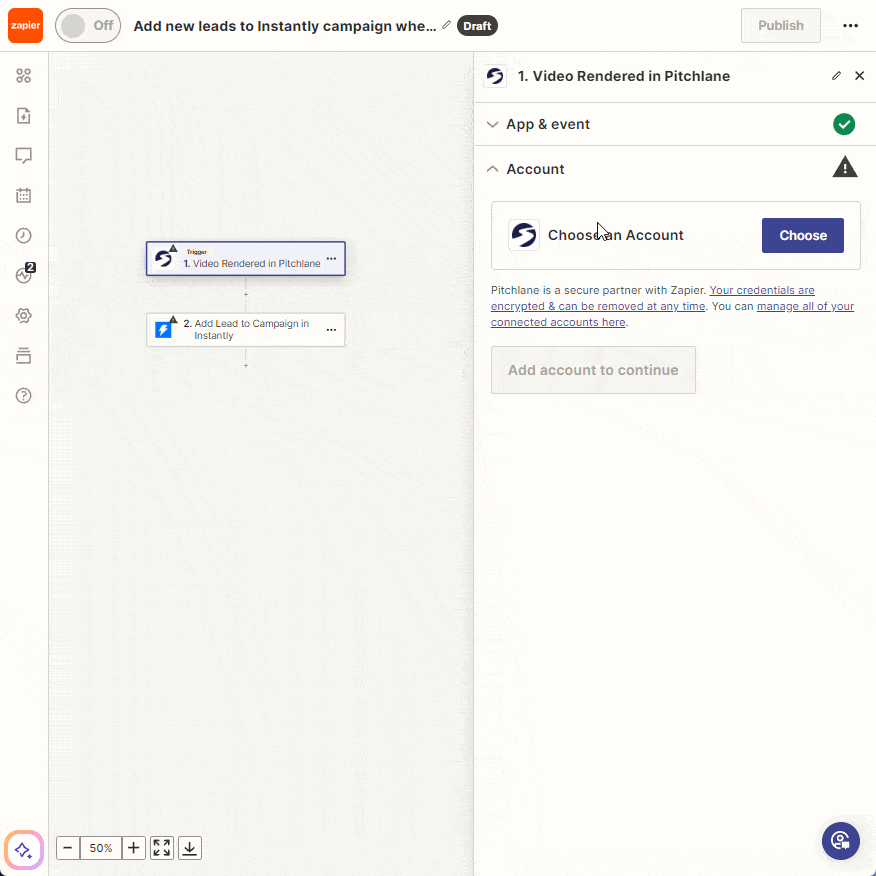Click the fit-to-view expand icon
The width and height of the screenshot is (876, 876).
[162, 848]
